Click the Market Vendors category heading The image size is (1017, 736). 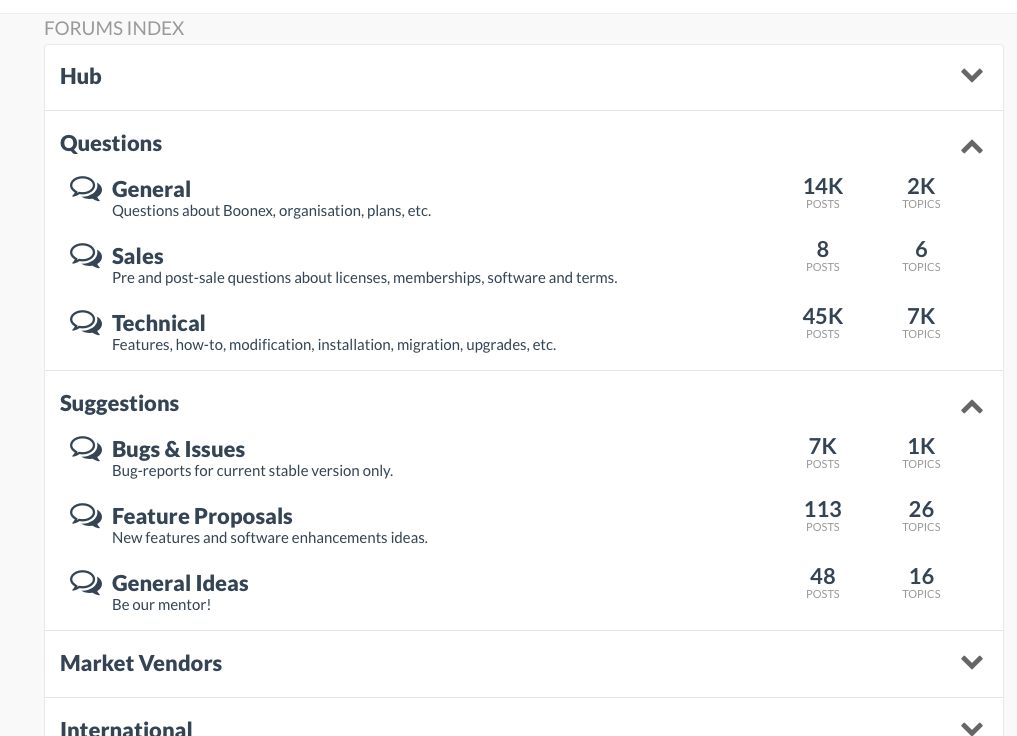click(x=141, y=663)
